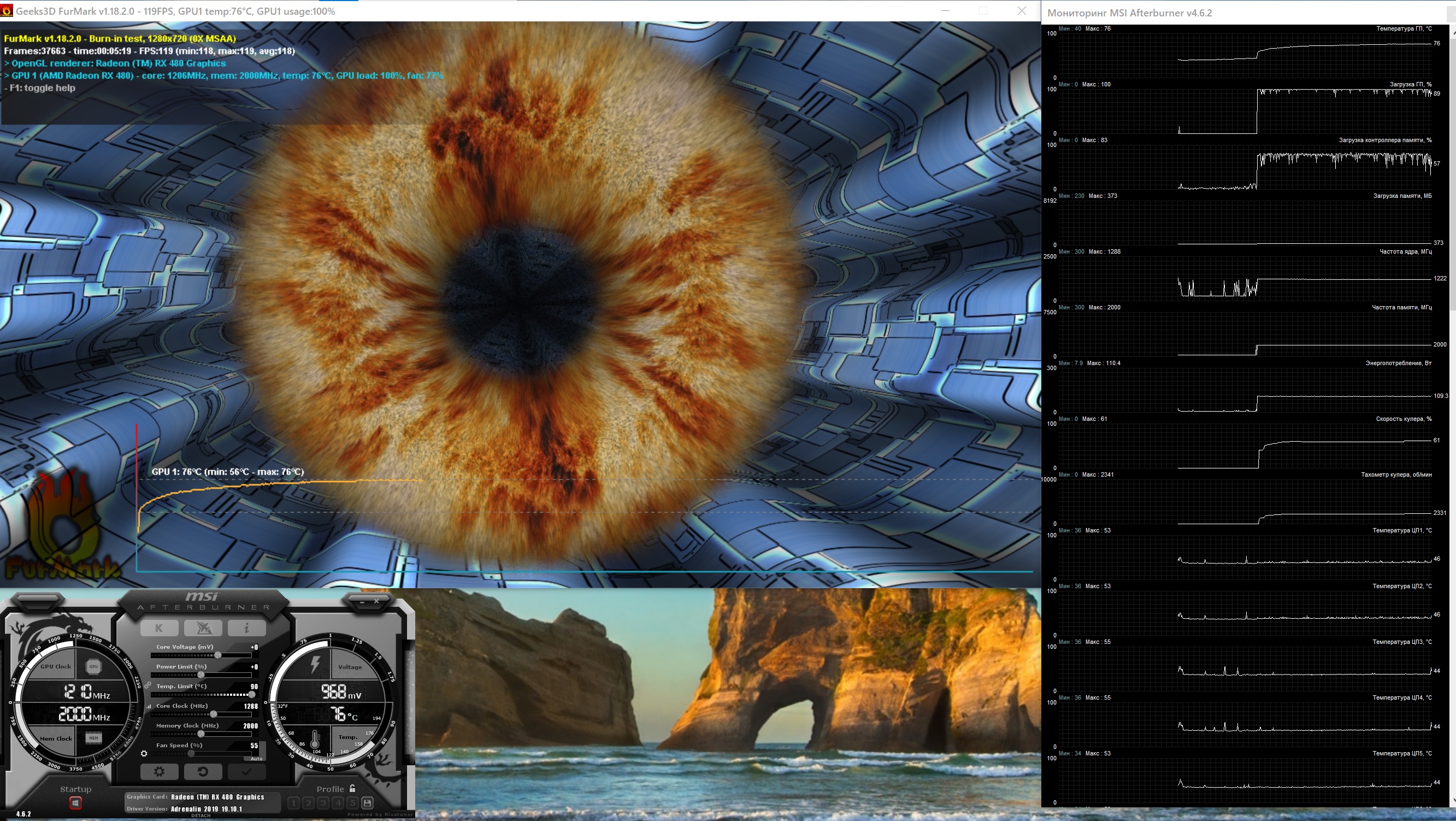Open the core clock curve editor bars icon

[149, 706]
